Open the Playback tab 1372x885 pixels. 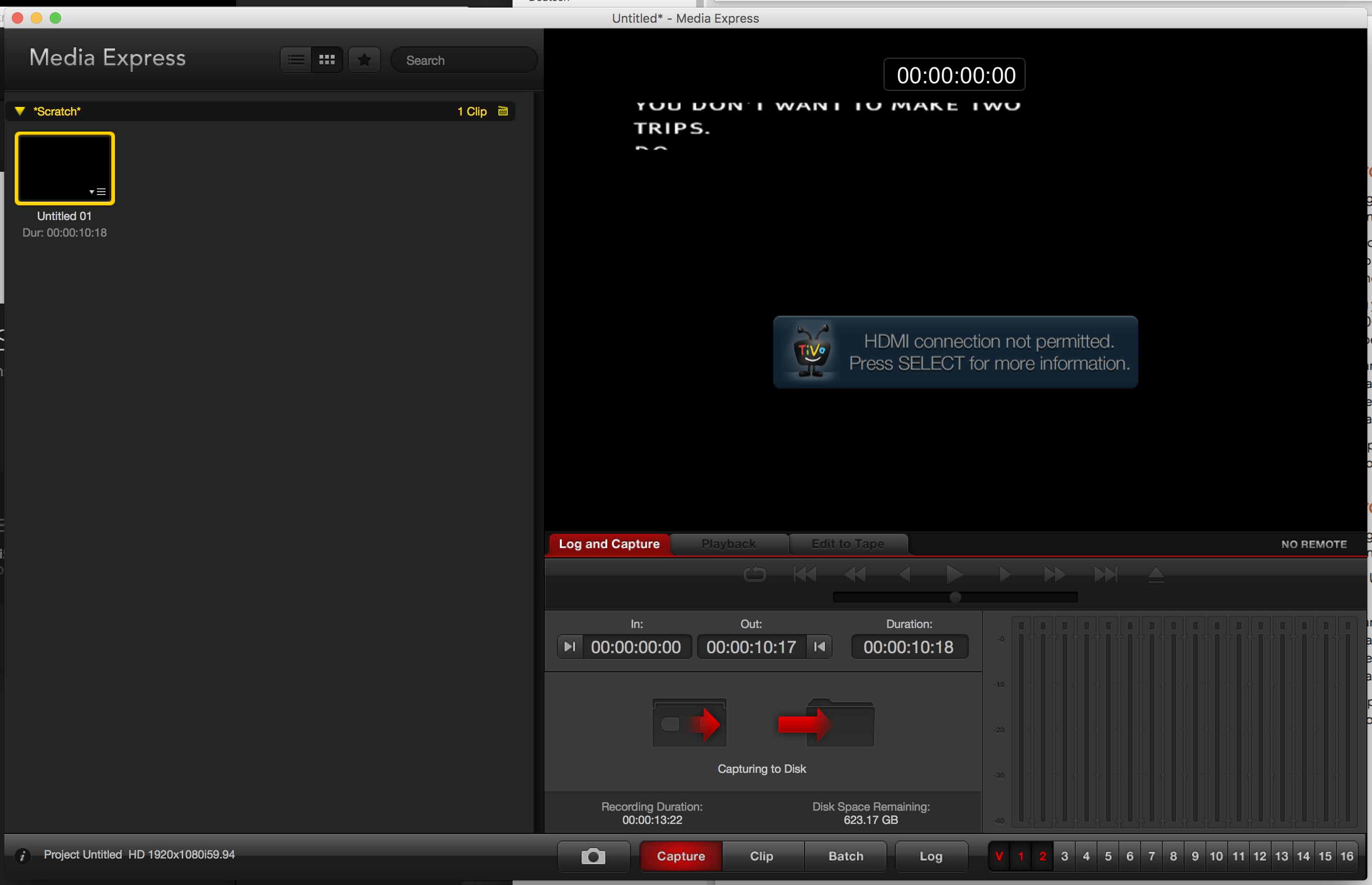[728, 544]
